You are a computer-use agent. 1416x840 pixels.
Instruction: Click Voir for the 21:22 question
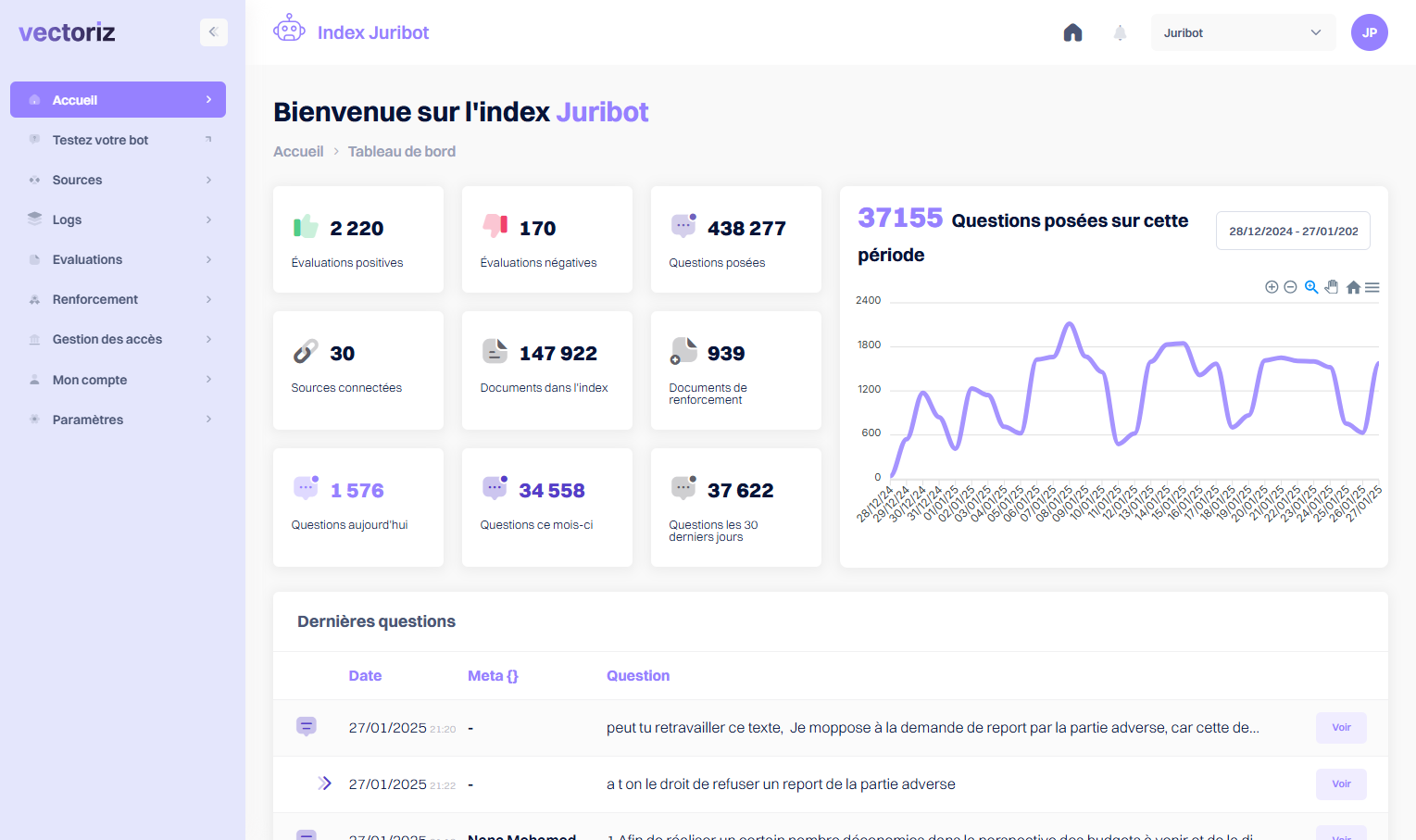click(x=1341, y=784)
